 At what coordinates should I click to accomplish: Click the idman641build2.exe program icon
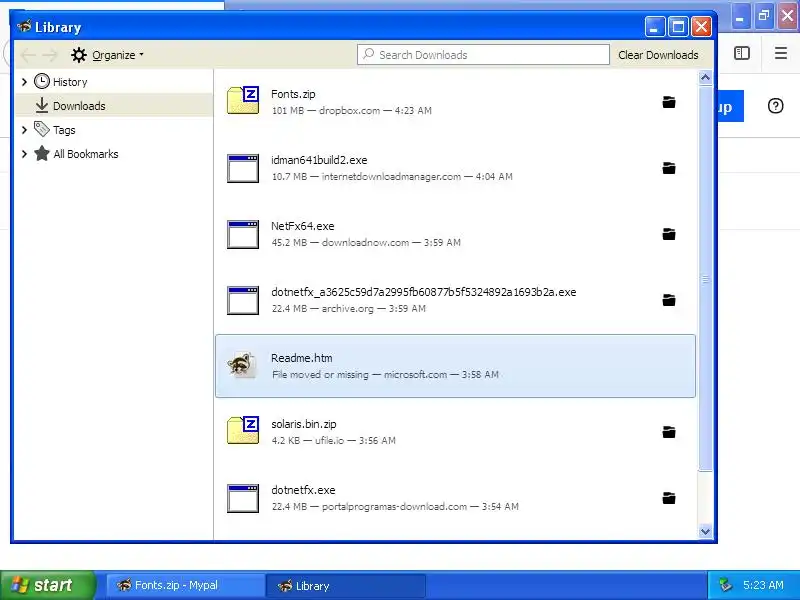coord(243,168)
